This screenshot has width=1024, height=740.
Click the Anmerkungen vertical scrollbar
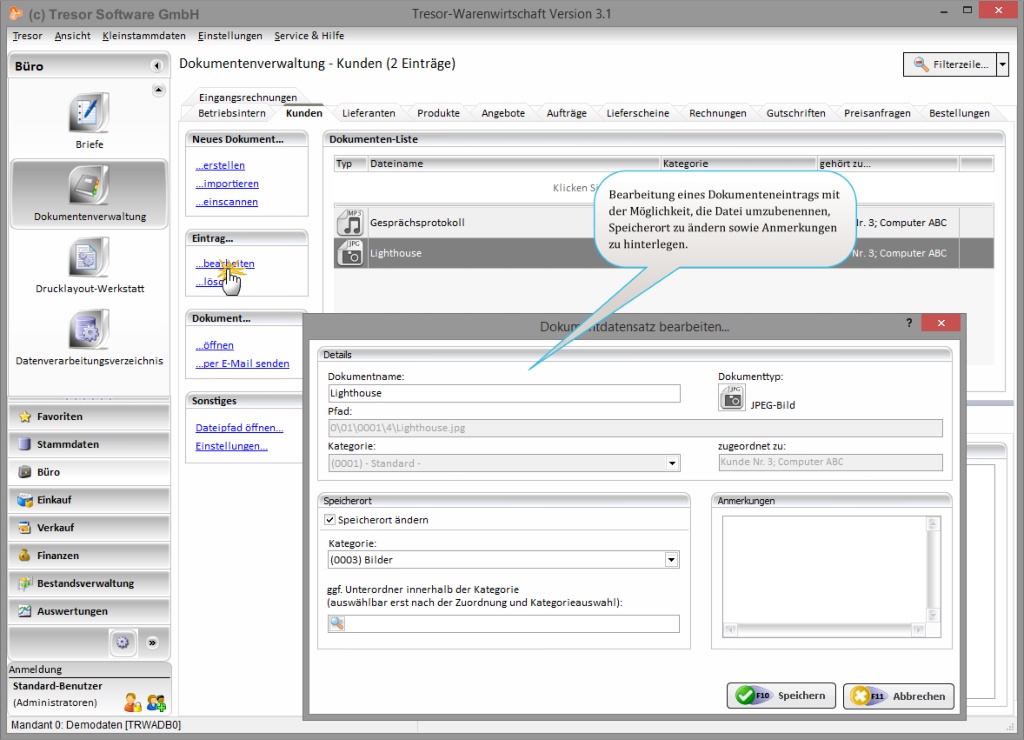[x=933, y=575]
